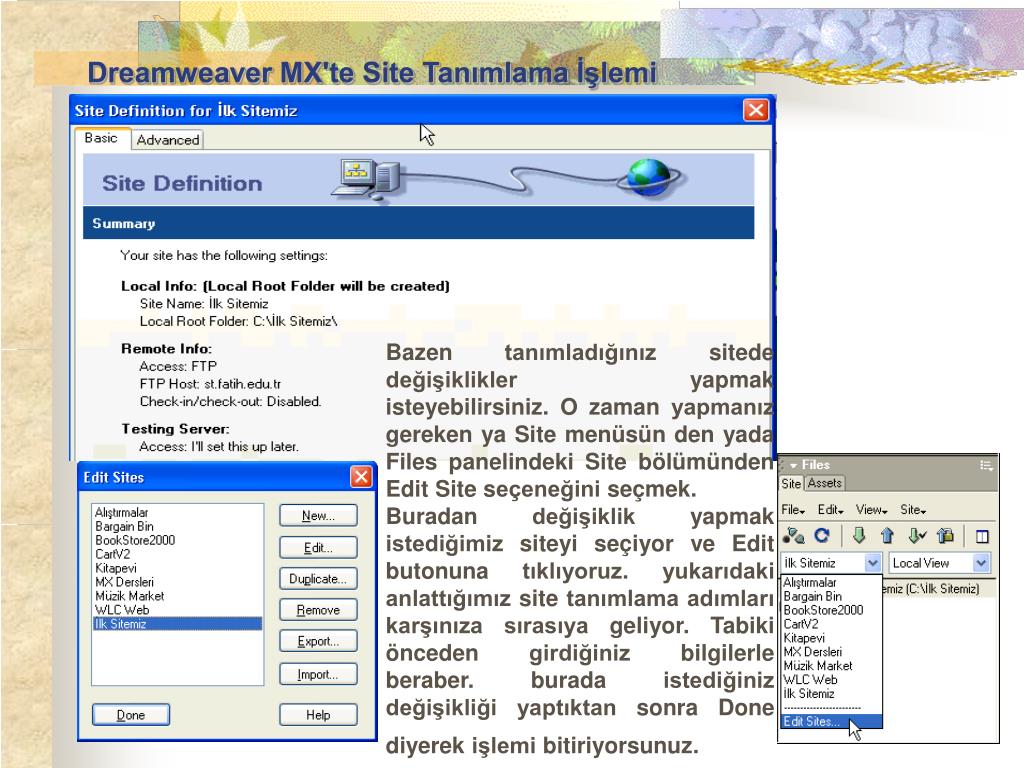Choose MX Dersleri in the site dropdown list
This screenshot has height=768, width=1024.
click(x=831, y=652)
